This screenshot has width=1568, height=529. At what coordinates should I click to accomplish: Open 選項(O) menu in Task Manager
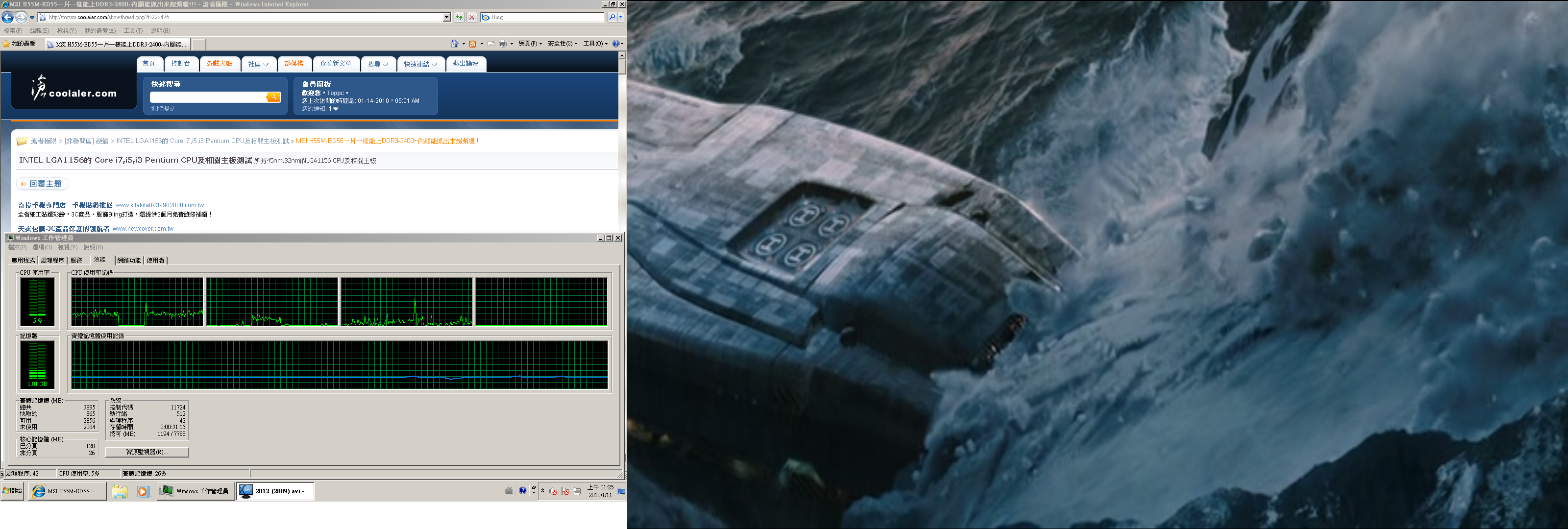click(x=43, y=248)
